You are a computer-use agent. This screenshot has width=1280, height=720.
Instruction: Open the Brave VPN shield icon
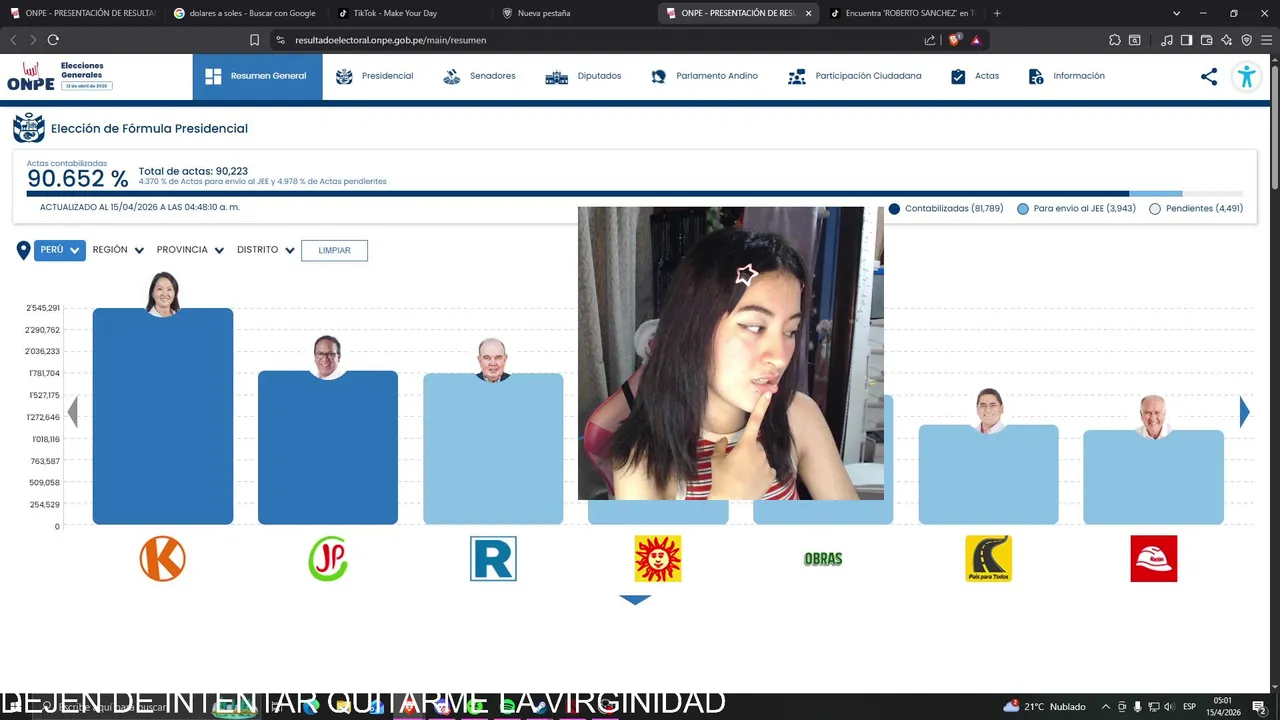pyautogui.click(x=1247, y=40)
